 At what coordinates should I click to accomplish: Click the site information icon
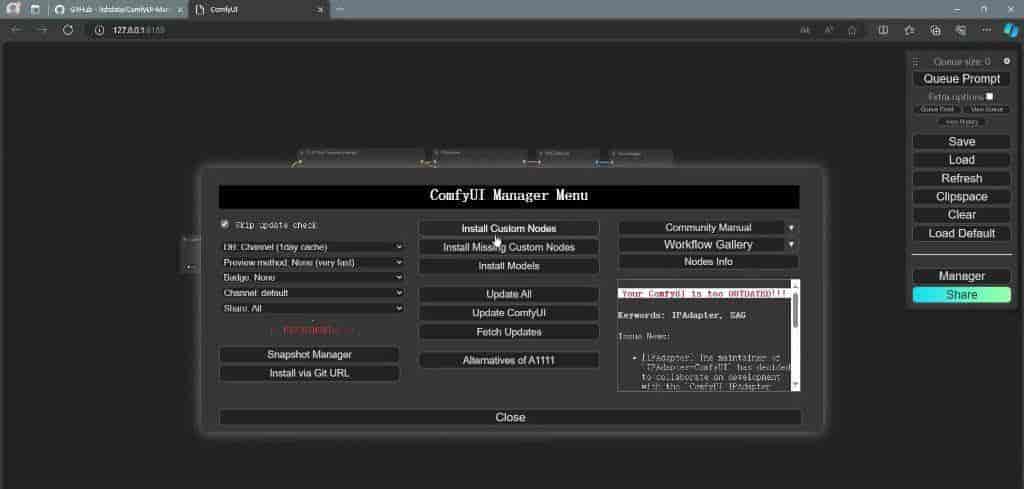(x=99, y=30)
